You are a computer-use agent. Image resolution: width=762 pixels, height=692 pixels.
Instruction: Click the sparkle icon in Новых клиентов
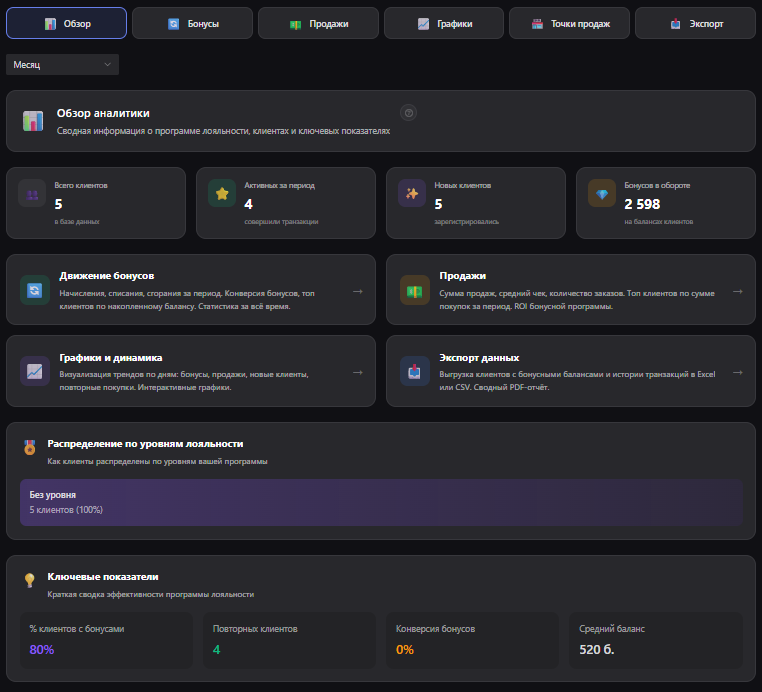[x=412, y=193]
